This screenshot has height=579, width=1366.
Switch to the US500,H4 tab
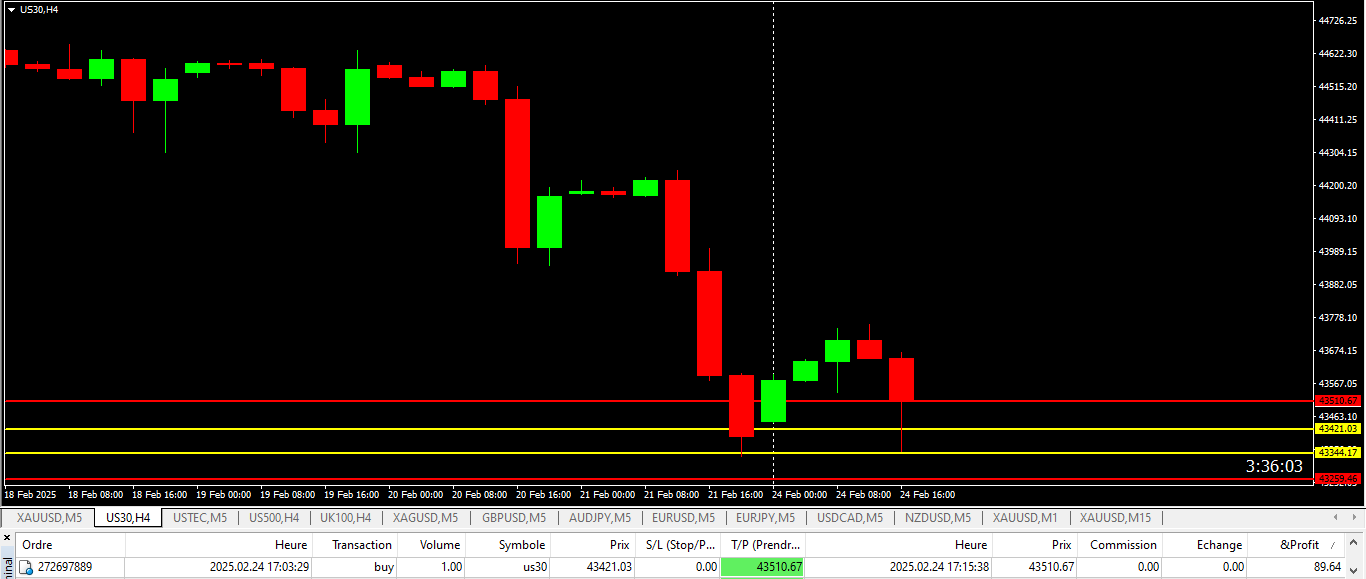click(x=274, y=517)
